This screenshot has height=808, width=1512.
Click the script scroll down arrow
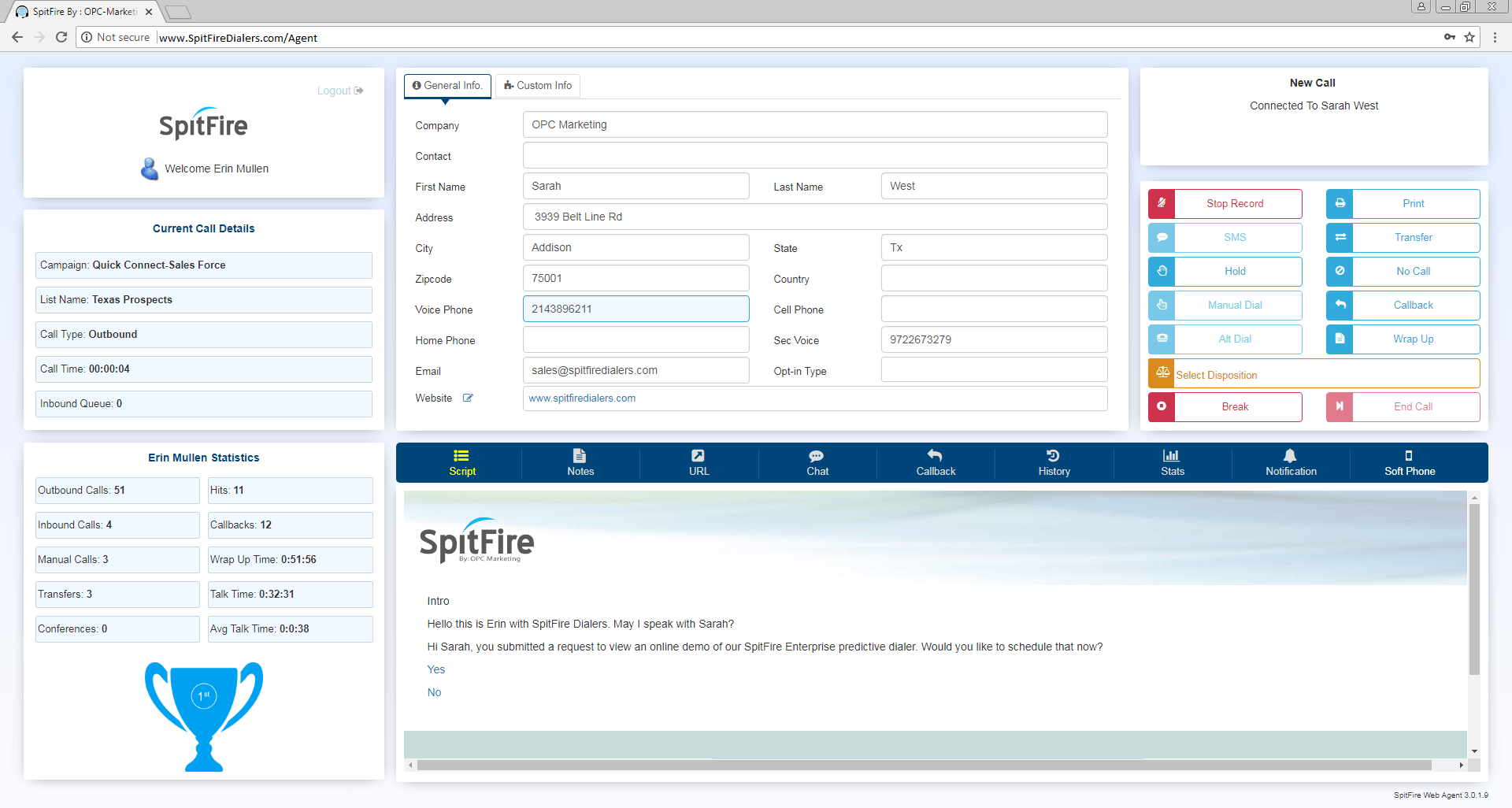(x=1474, y=751)
